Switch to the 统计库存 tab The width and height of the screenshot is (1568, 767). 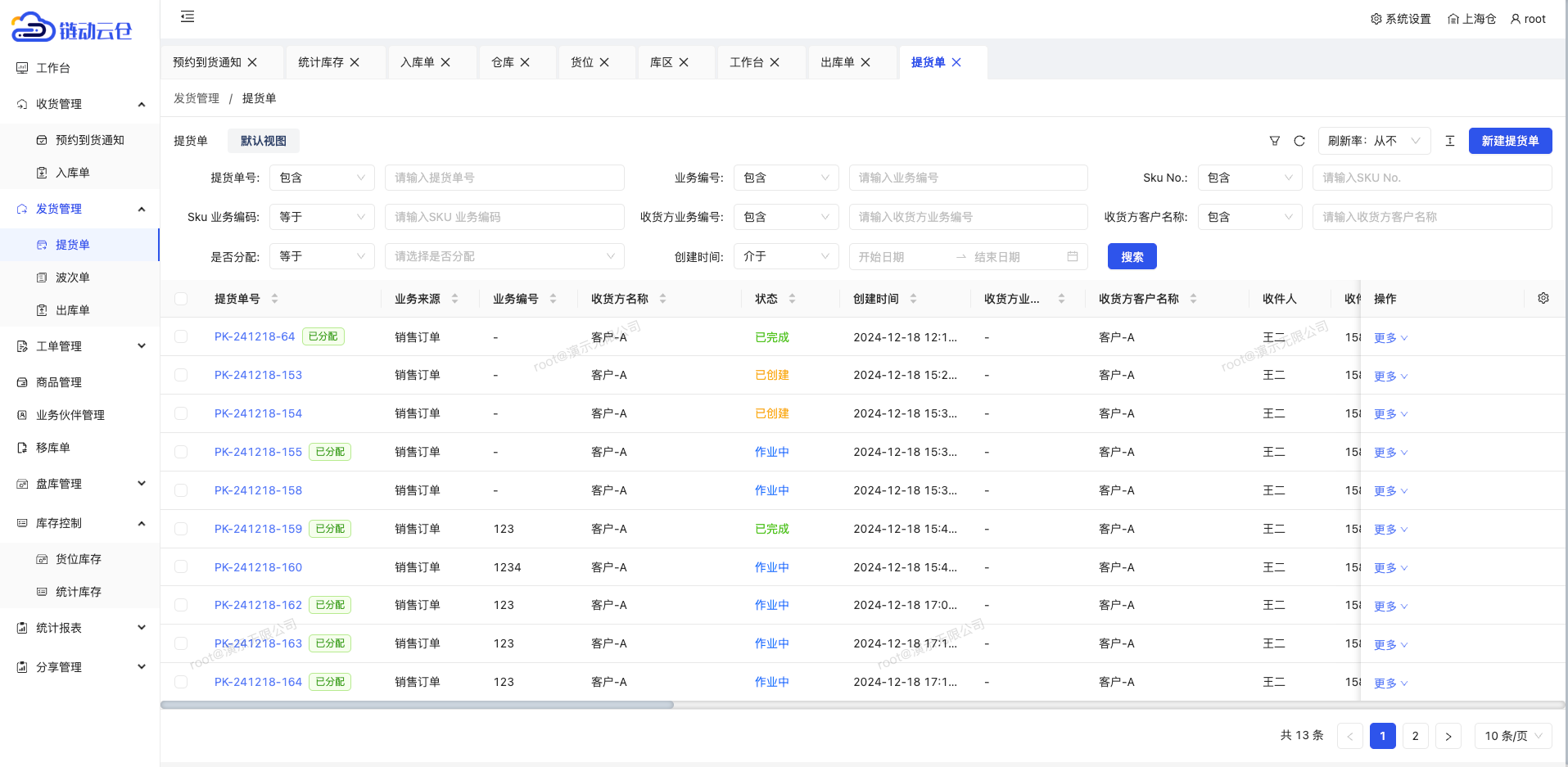320,62
